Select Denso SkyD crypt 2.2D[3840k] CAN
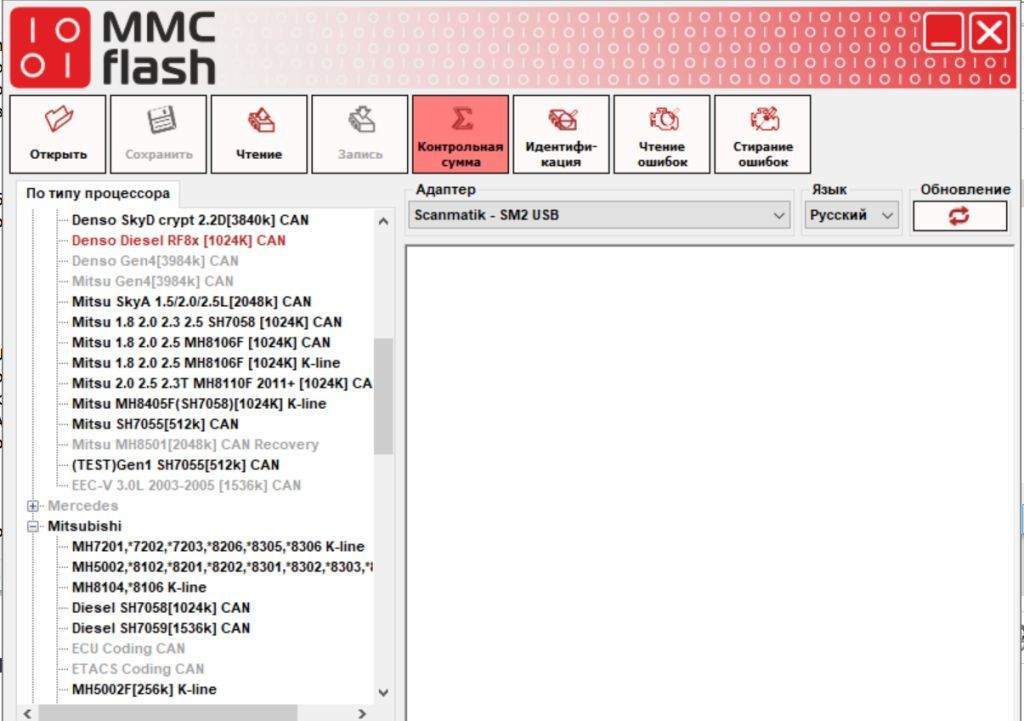Image resolution: width=1024 pixels, height=721 pixels. pos(190,220)
